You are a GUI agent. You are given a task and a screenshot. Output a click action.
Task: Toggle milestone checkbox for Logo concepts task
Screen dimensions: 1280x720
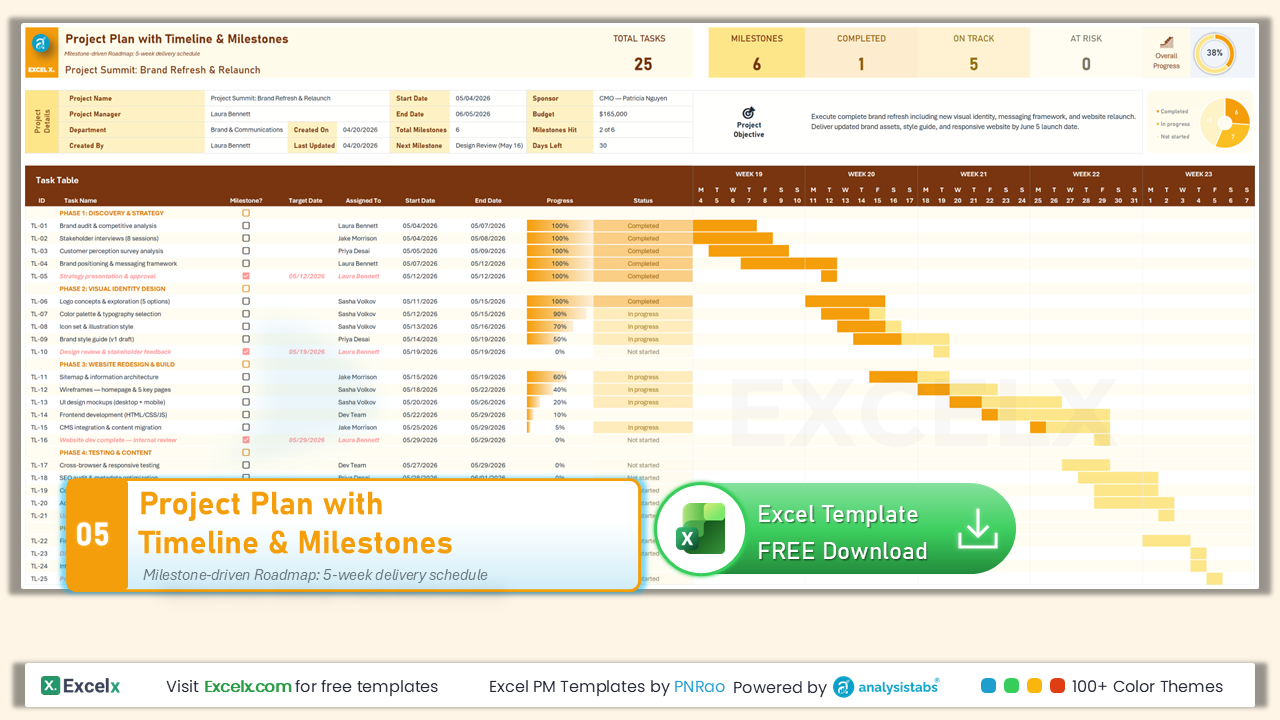(246, 301)
